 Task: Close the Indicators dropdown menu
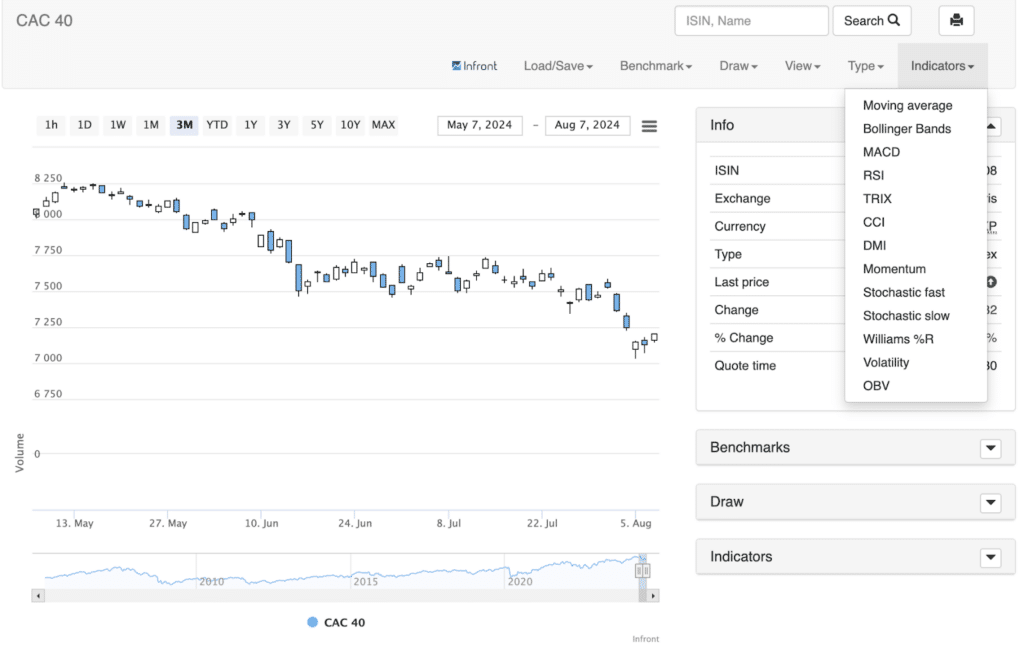pos(942,66)
